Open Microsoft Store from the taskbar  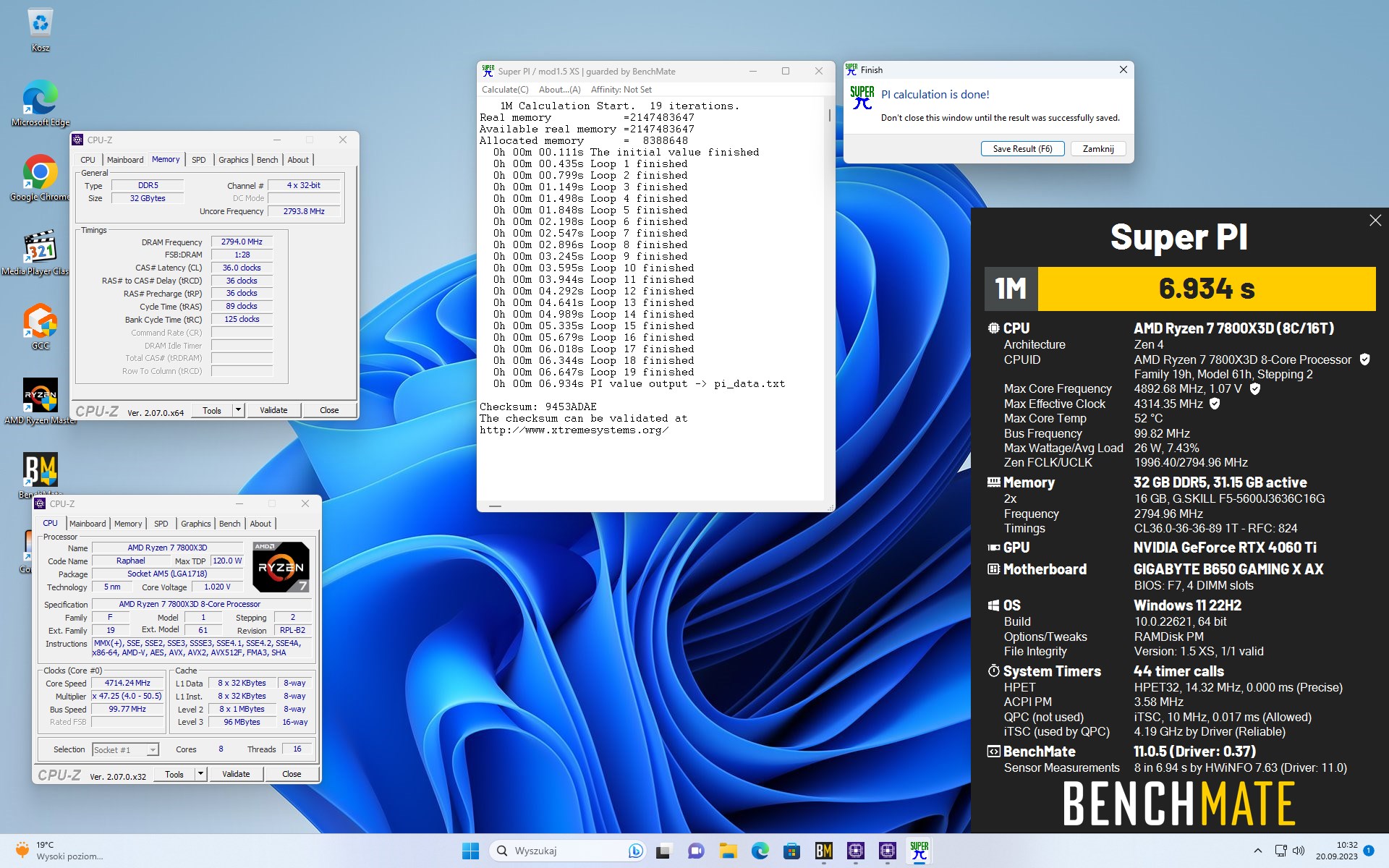pos(791,851)
